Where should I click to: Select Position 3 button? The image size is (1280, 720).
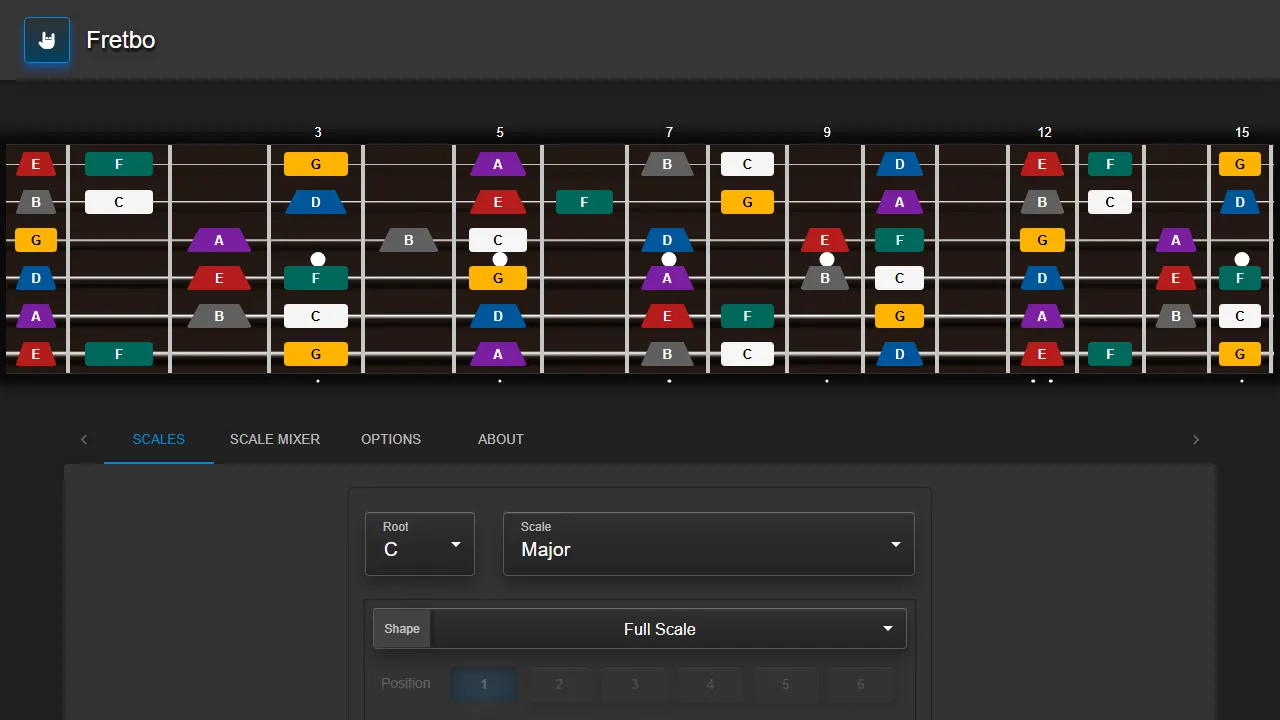(634, 684)
